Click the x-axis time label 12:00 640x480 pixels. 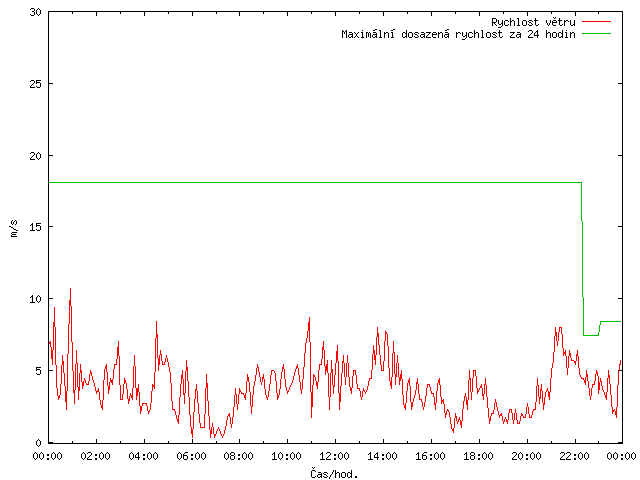pyautogui.click(x=334, y=456)
